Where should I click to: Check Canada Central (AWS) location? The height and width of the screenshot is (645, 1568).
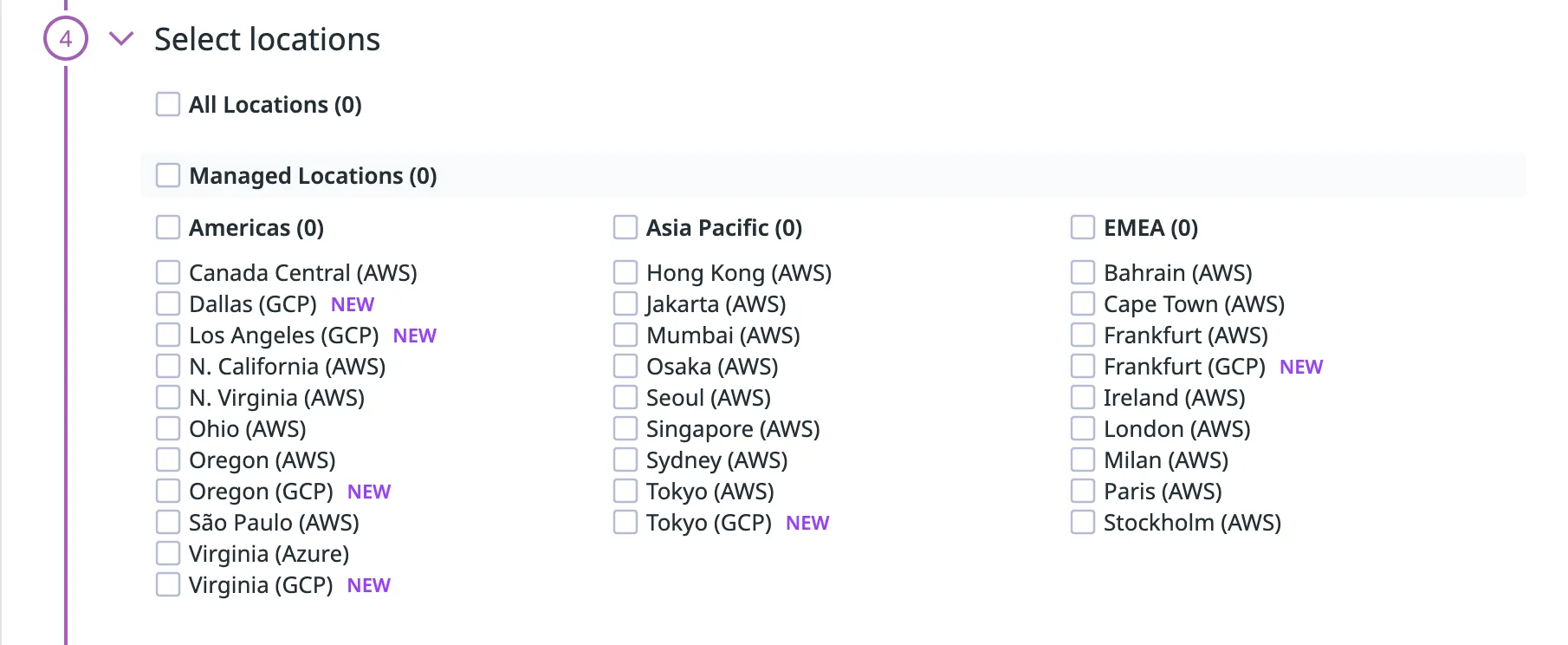pyautogui.click(x=168, y=273)
